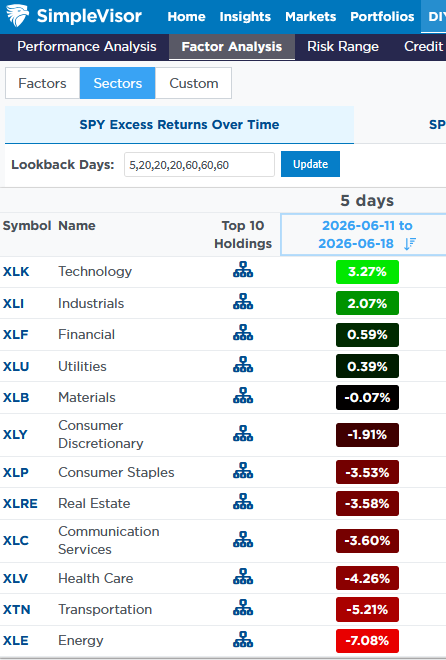The width and height of the screenshot is (446, 660).
Task: Open the Markets menu
Action: click(311, 16)
